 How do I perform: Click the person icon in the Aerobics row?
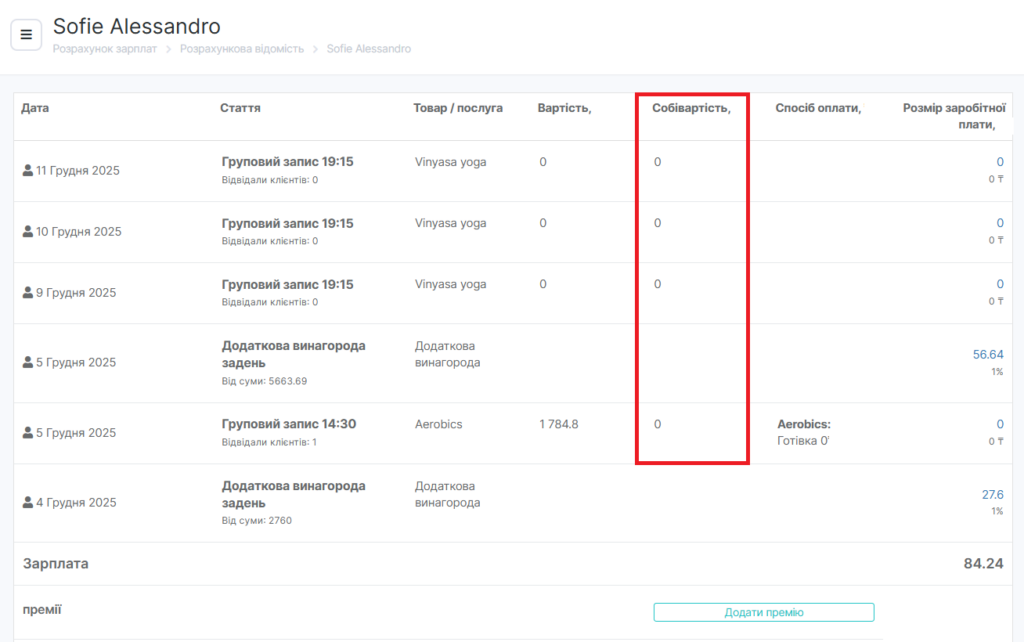point(28,432)
